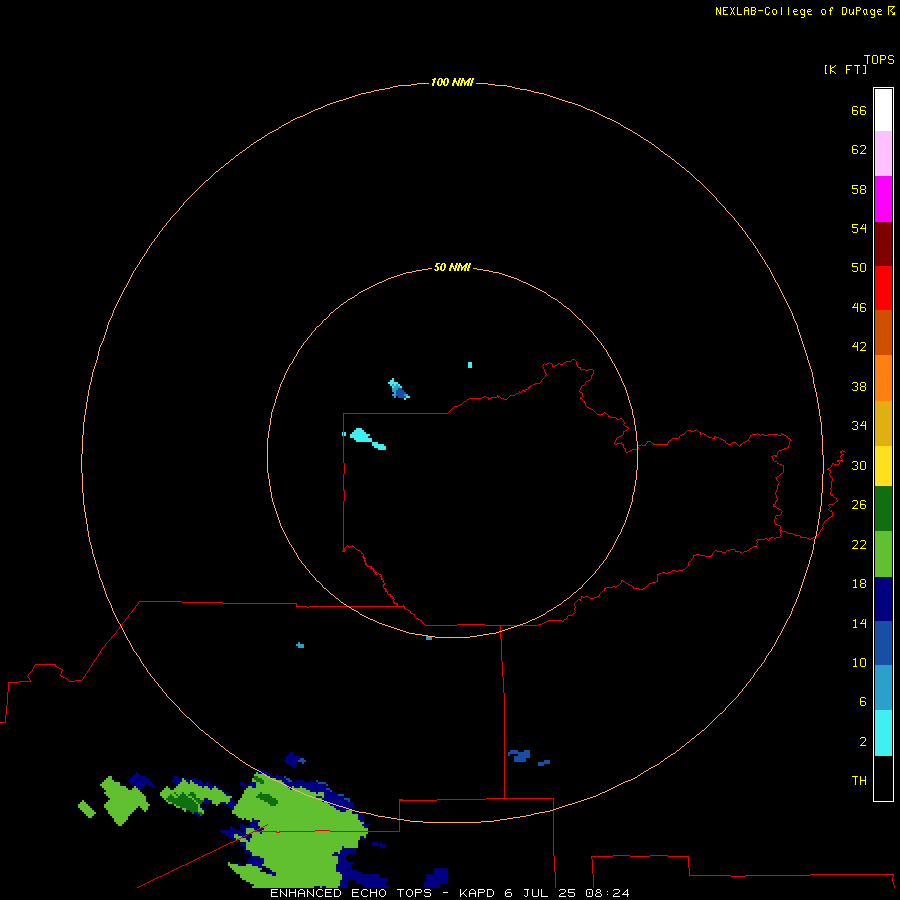Click the legend value 10
This screenshot has height=900, width=900.
click(859, 662)
